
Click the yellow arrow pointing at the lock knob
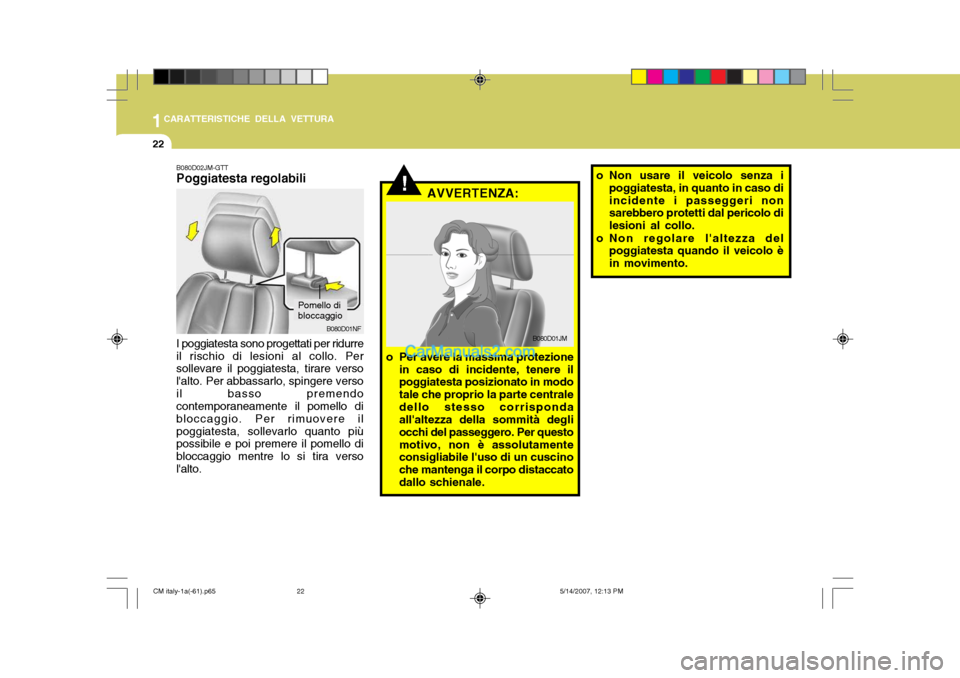click(x=334, y=285)
